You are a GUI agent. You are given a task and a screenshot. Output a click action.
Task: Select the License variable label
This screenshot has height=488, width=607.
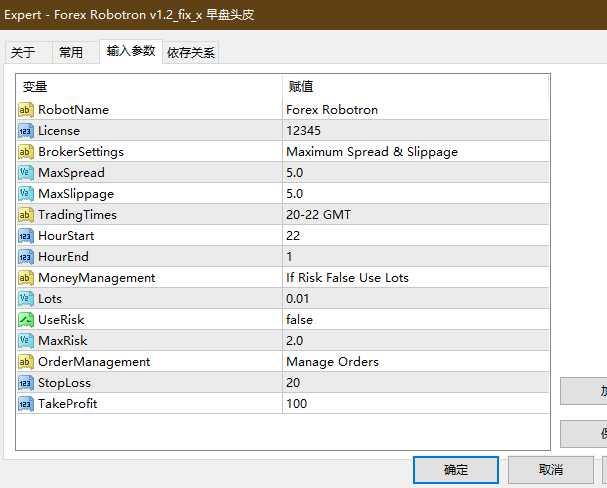tap(59, 131)
